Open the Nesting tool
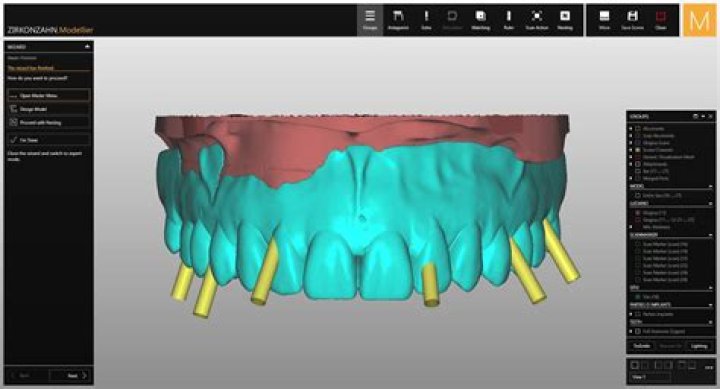 point(564,20)
